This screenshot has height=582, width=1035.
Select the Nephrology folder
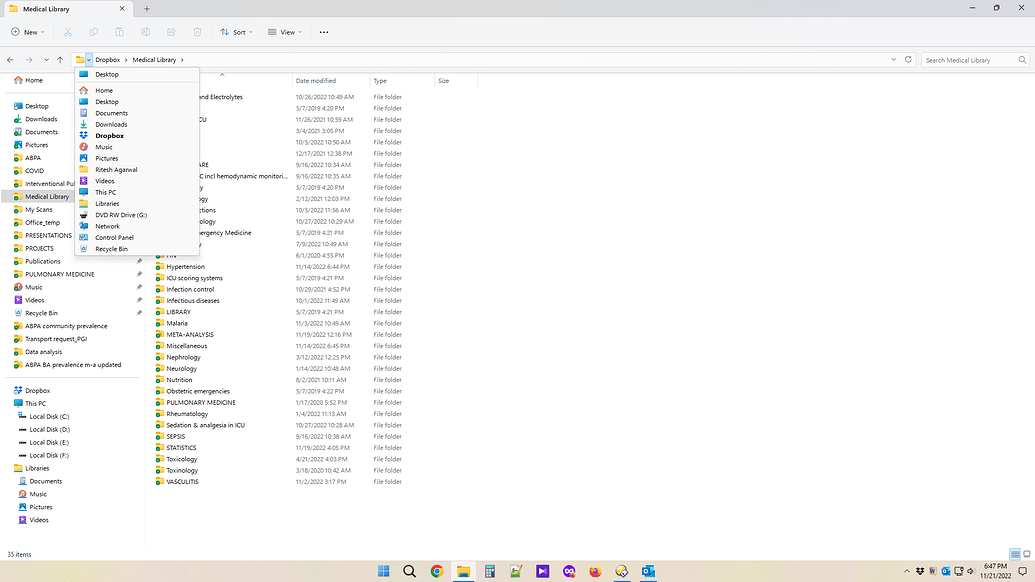183,357
